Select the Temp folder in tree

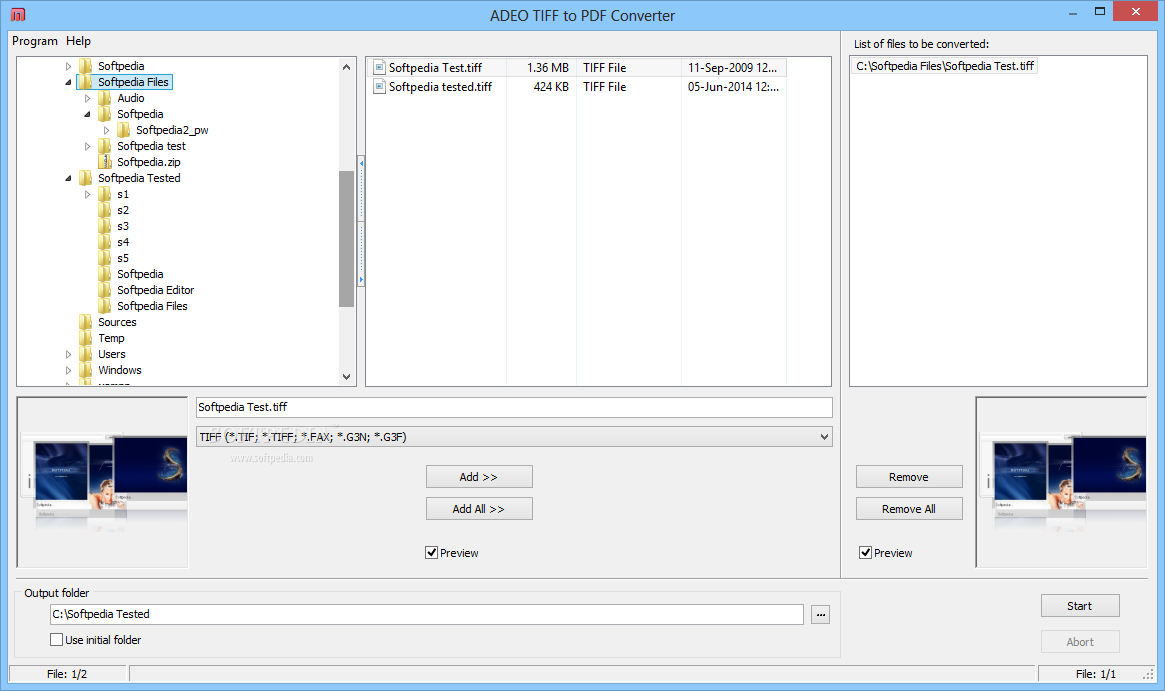click(x=111, y=338)
